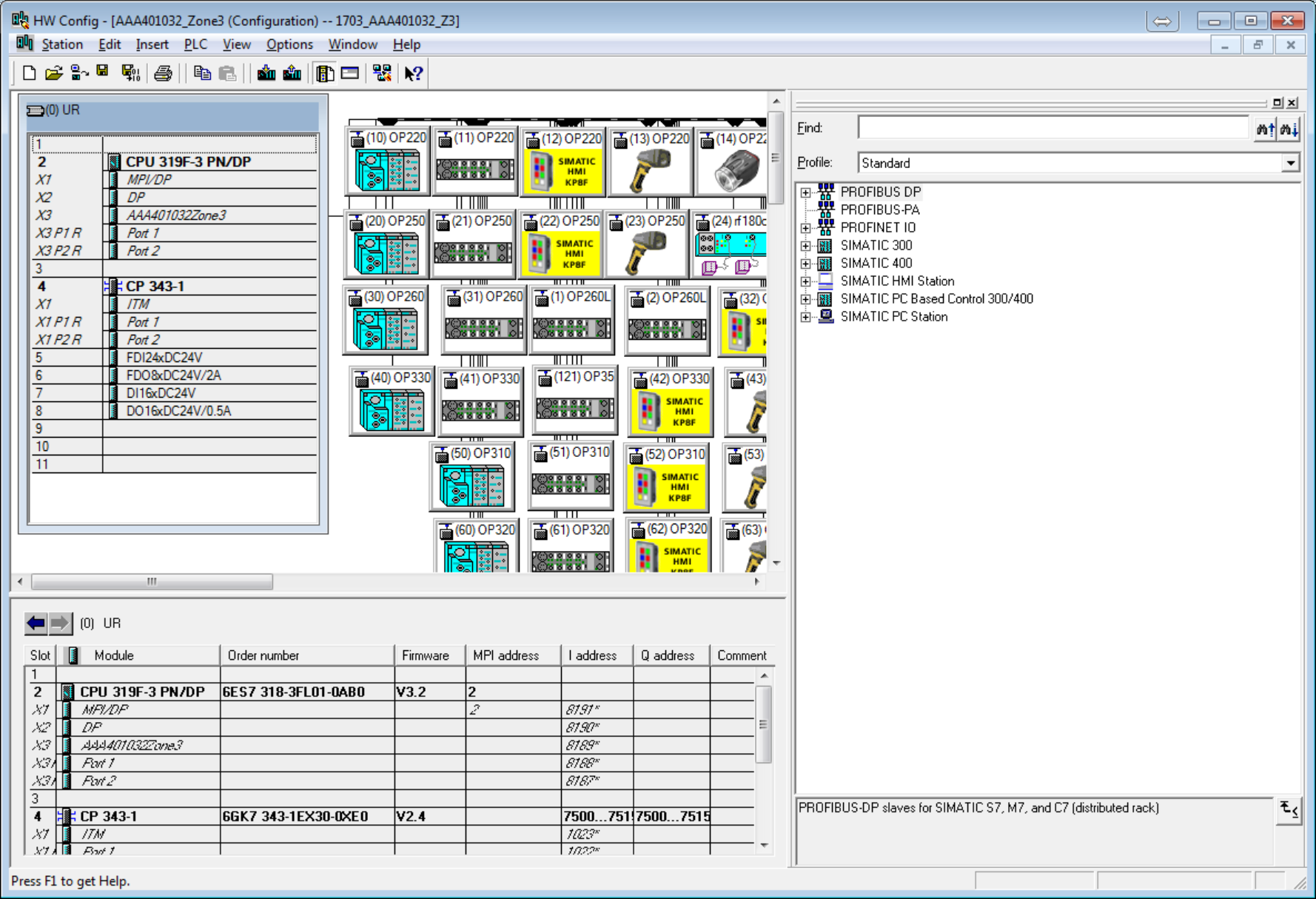Save and compile the station configuration
Viewport: 1316px width, 899px height.
132,73
